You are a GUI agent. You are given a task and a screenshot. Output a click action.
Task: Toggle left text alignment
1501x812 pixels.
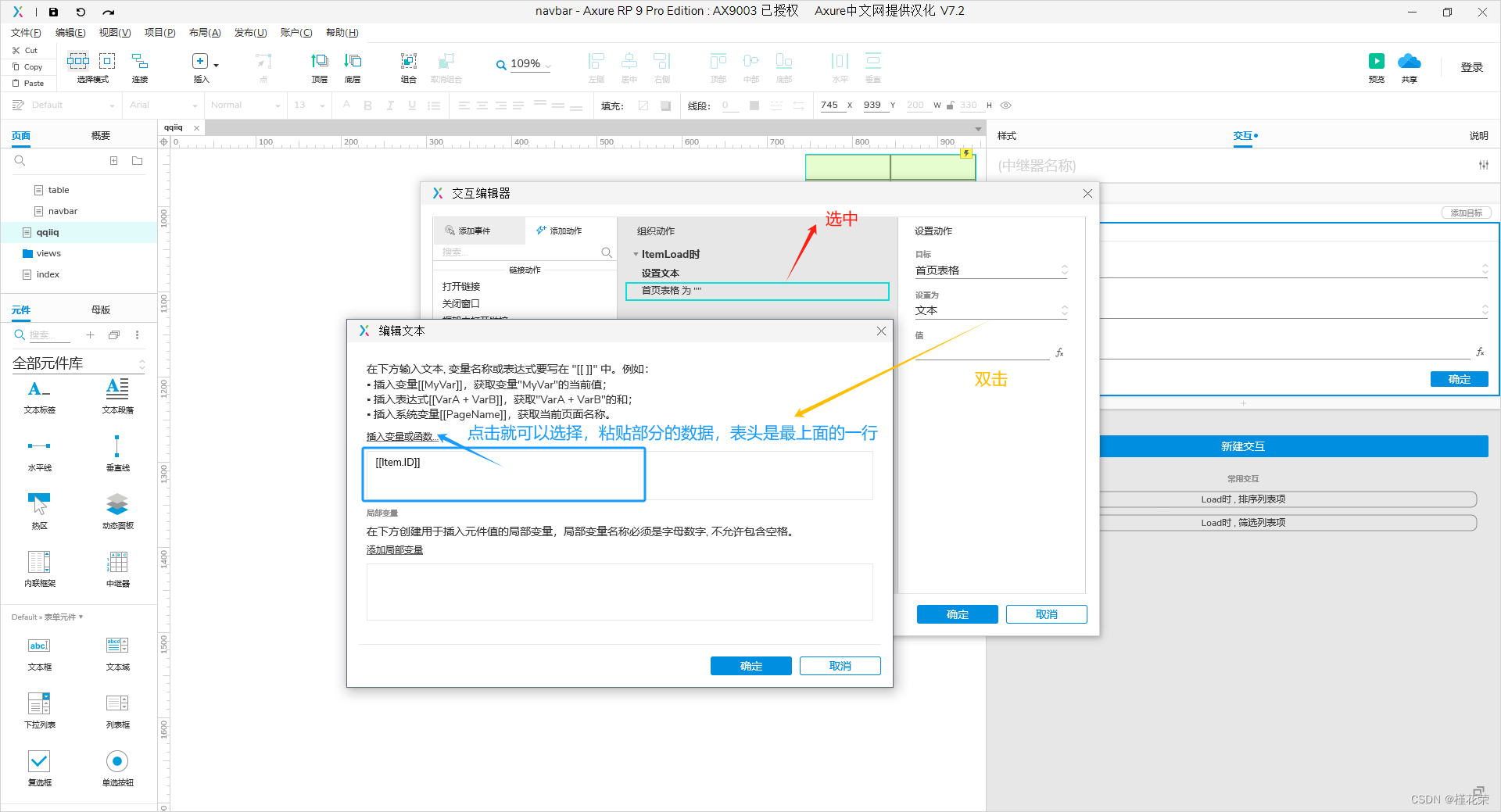point(464,106)
